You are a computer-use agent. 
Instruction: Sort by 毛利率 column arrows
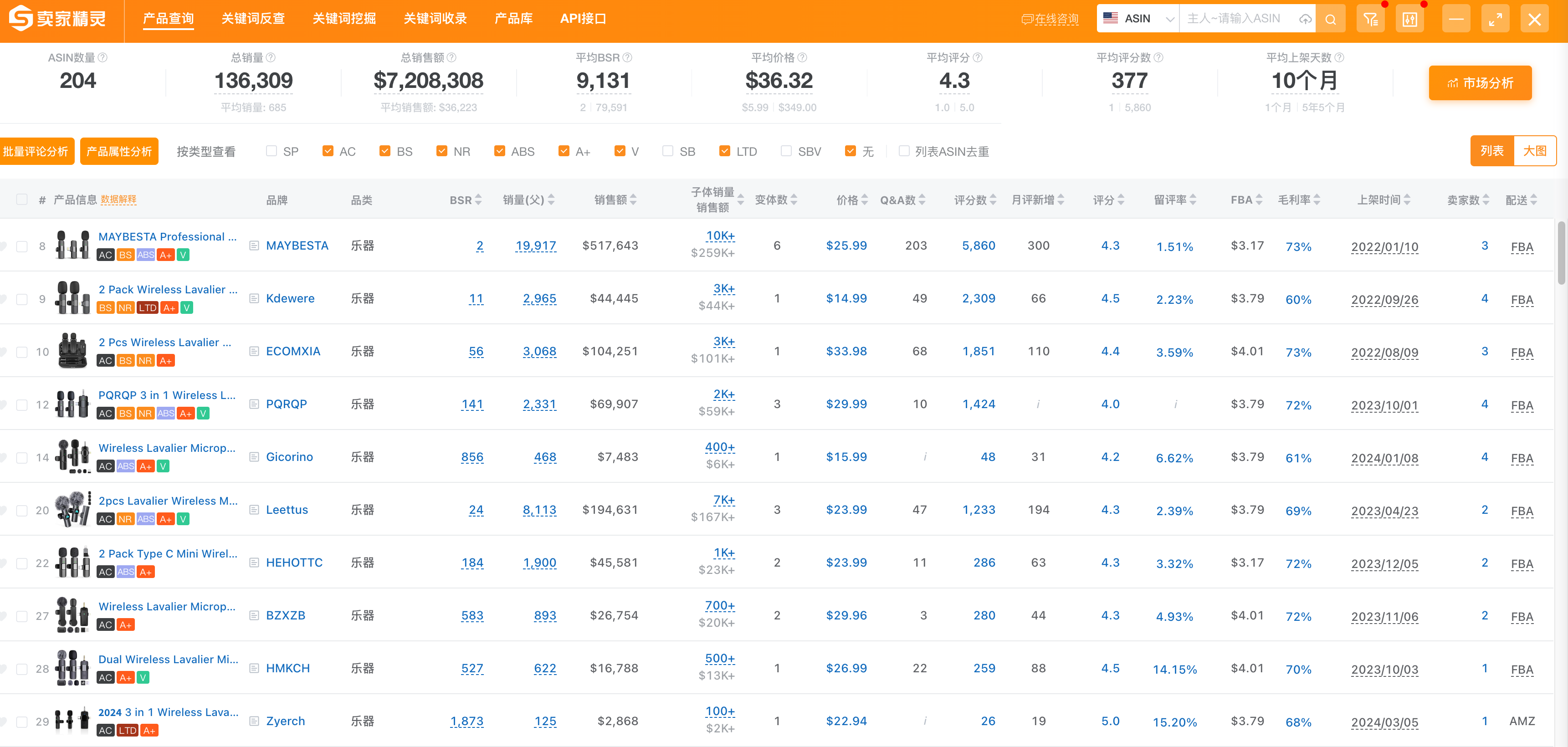tap(1317, 200)
